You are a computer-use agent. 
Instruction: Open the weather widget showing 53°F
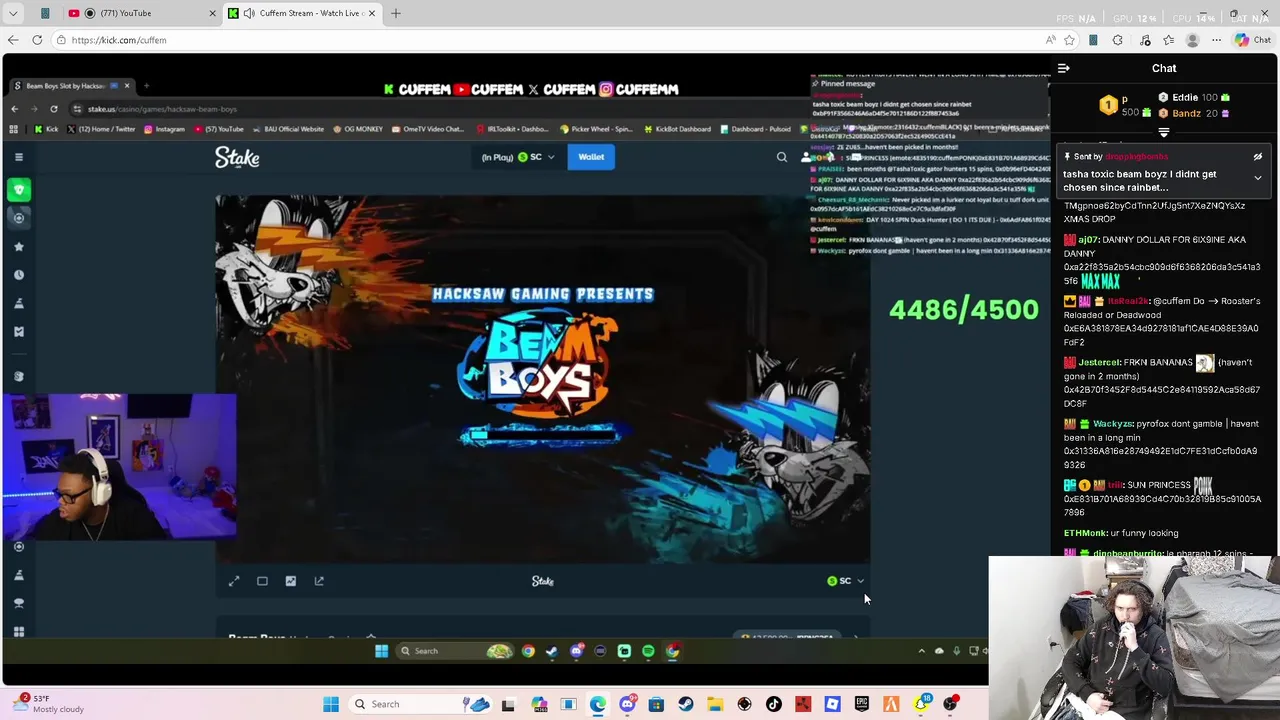click(x=48, y=704)
